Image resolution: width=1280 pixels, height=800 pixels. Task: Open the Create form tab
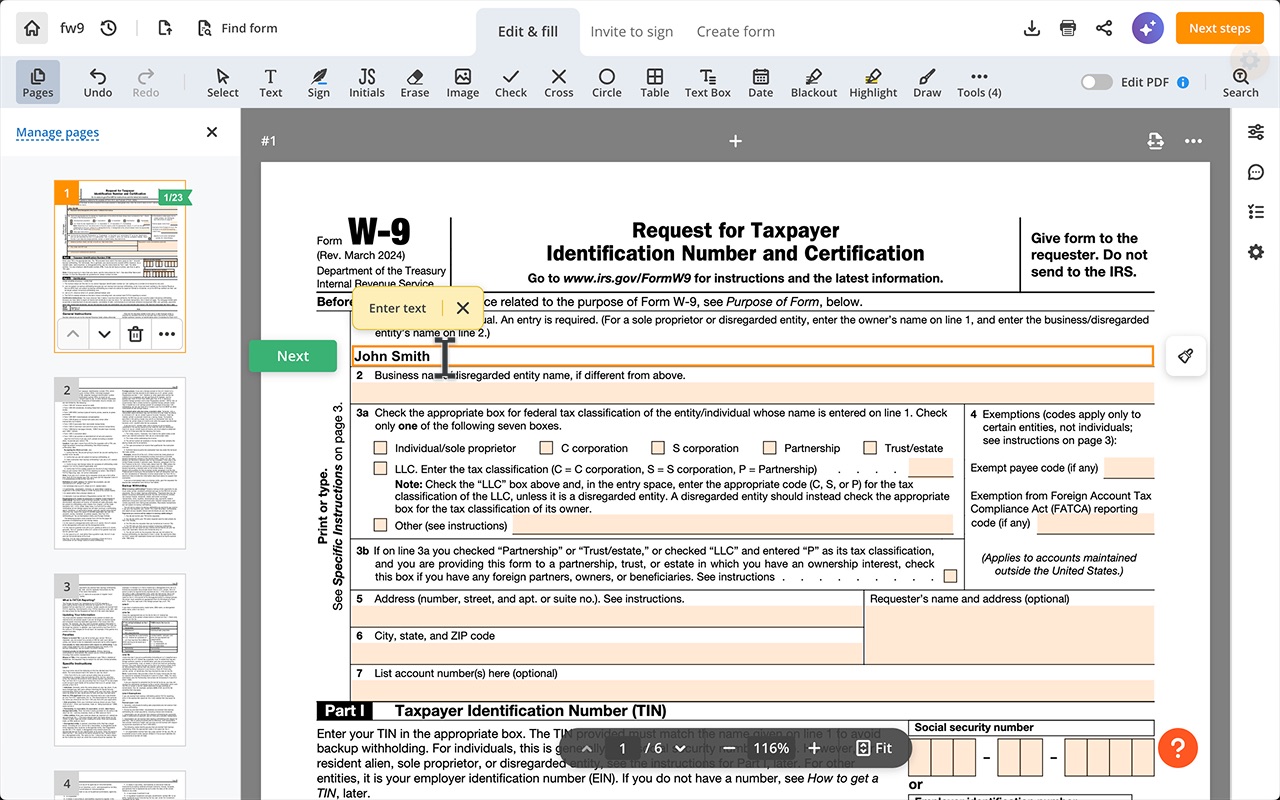coord(736,31)
